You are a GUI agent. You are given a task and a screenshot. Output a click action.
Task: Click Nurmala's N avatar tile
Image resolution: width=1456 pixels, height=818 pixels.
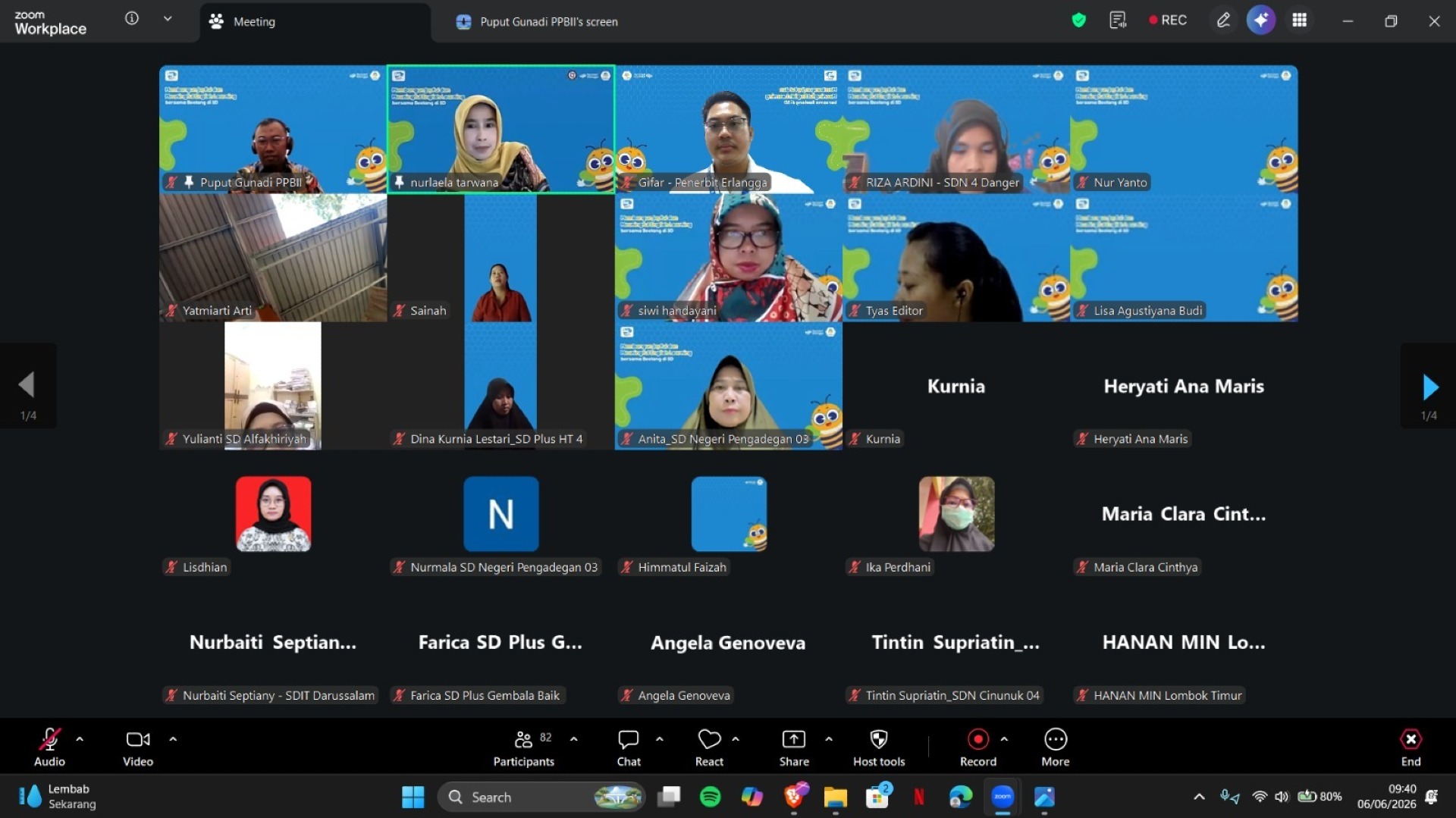500,514
